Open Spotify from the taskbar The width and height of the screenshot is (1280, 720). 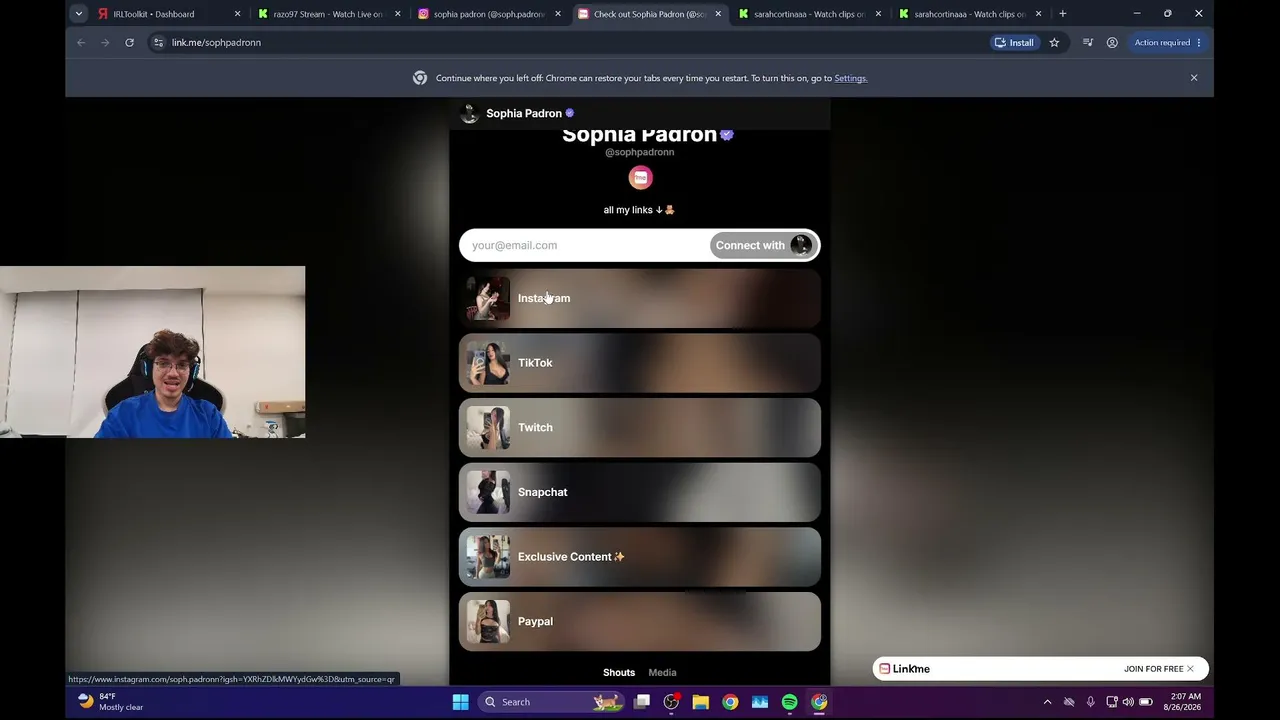click(789, 702)
